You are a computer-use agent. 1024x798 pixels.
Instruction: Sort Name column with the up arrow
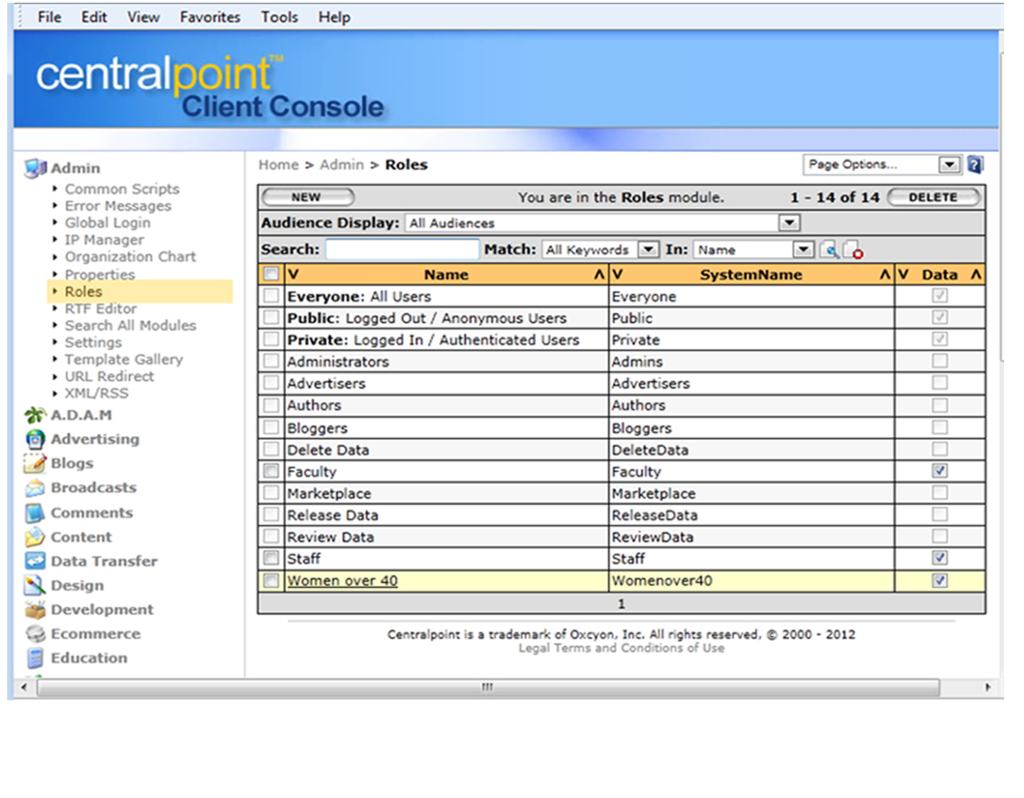point(600,274)
